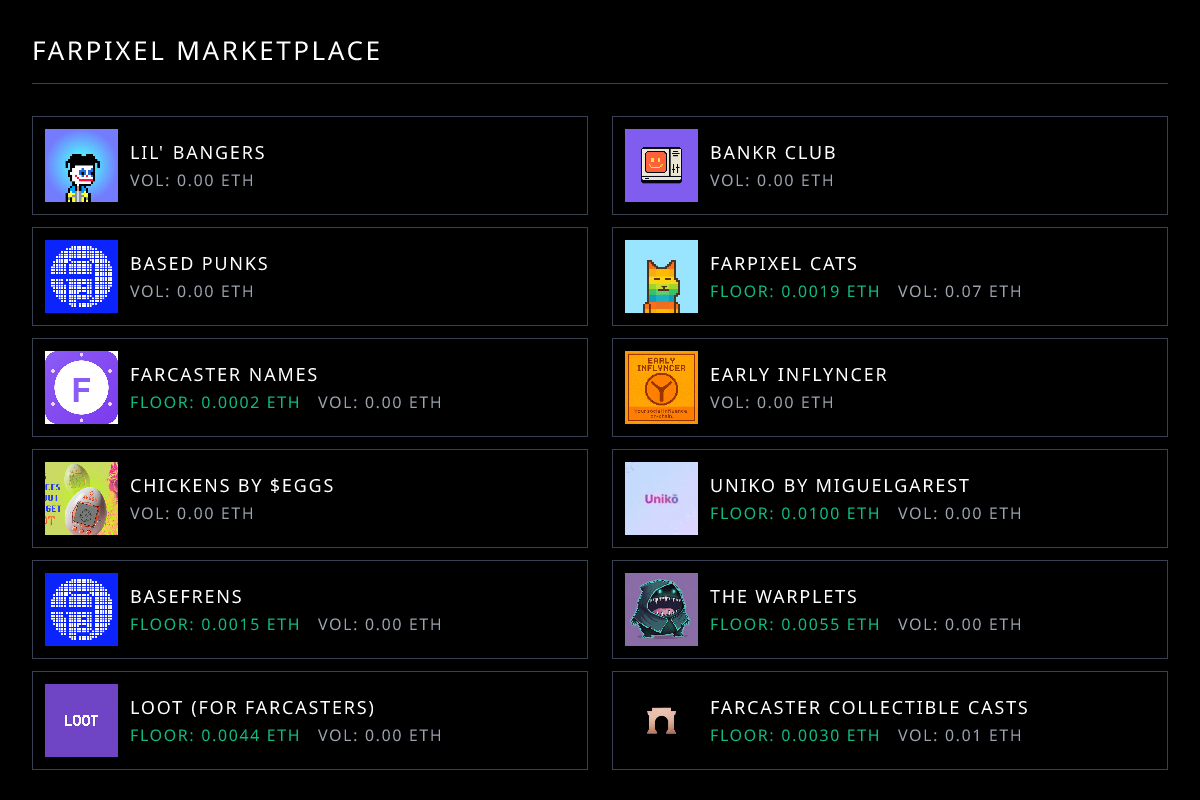Click the Lil' Bangers pixel character icon
This screenshot has width=1200, height=800.
(x=81, y=166)
